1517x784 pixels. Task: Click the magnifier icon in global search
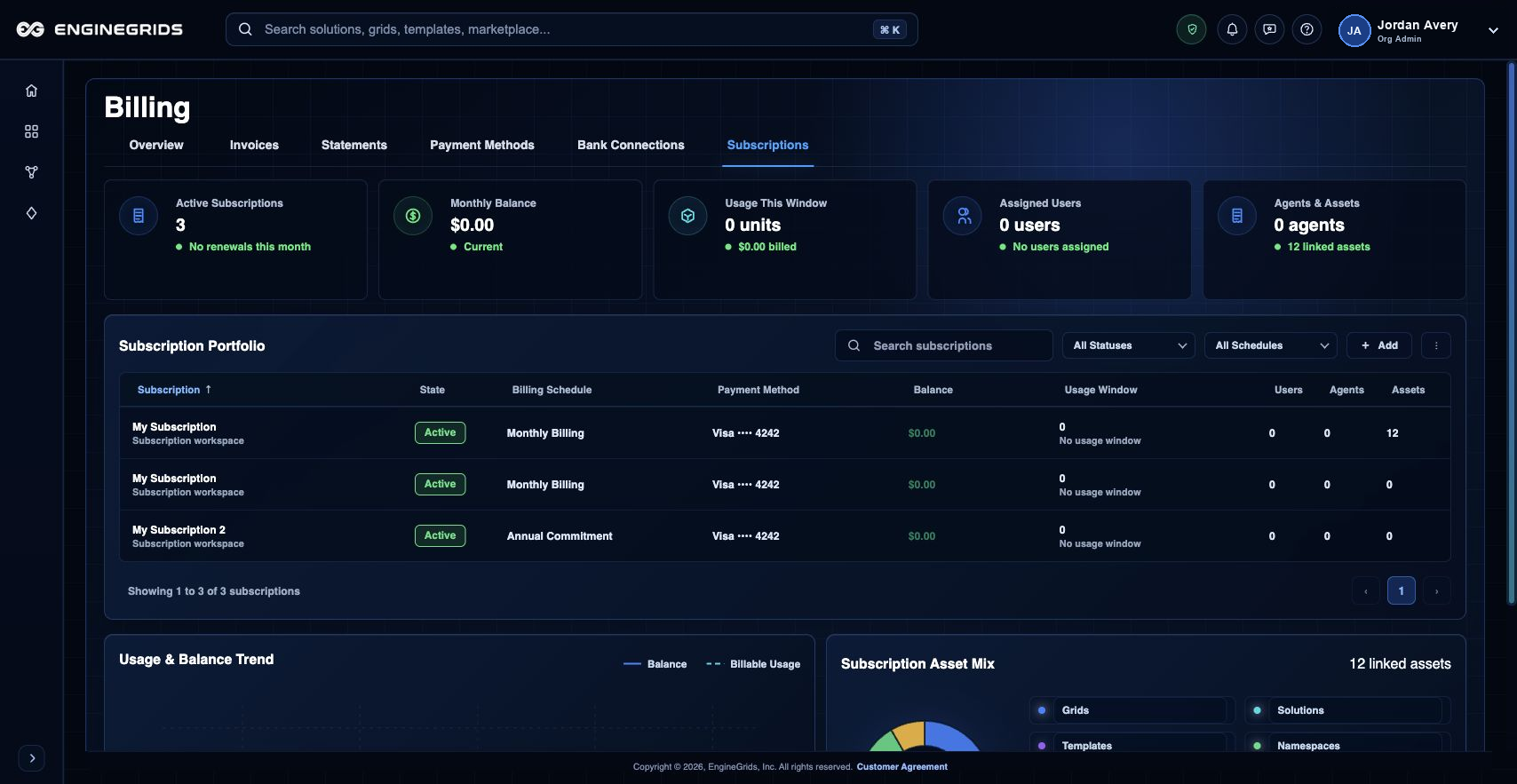pos(245,29)
